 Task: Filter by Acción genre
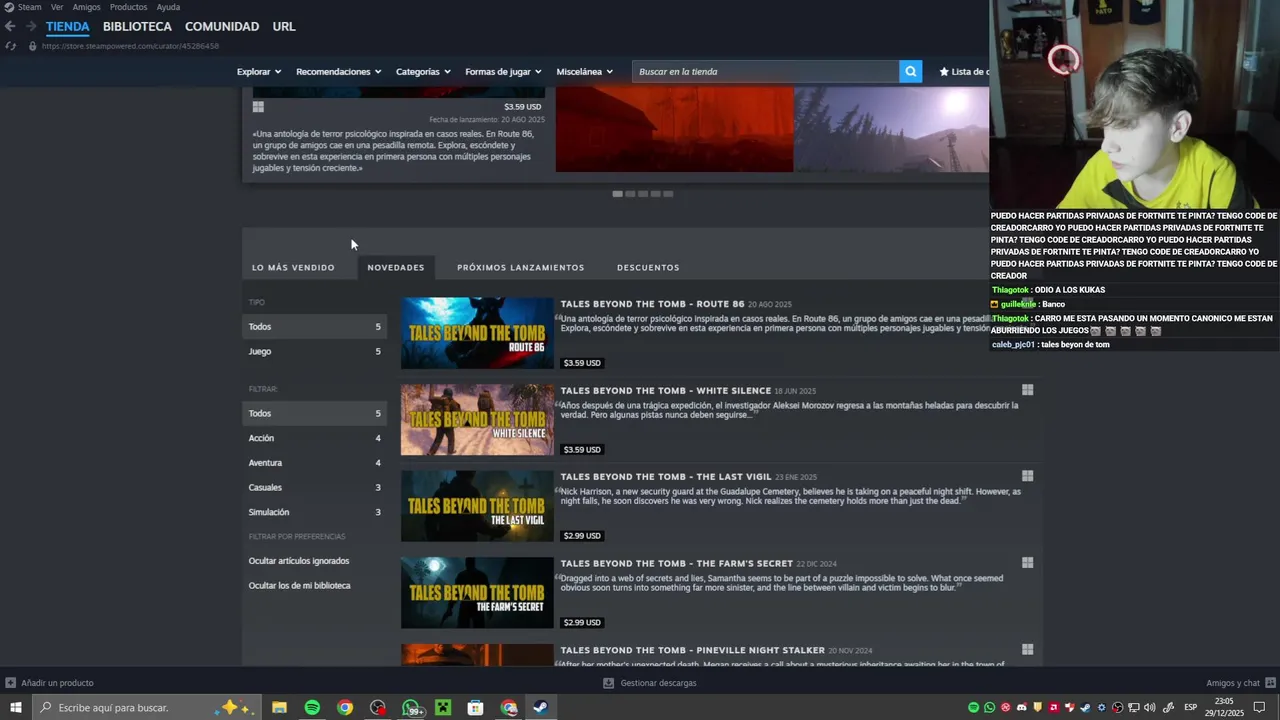coord(314,438)
